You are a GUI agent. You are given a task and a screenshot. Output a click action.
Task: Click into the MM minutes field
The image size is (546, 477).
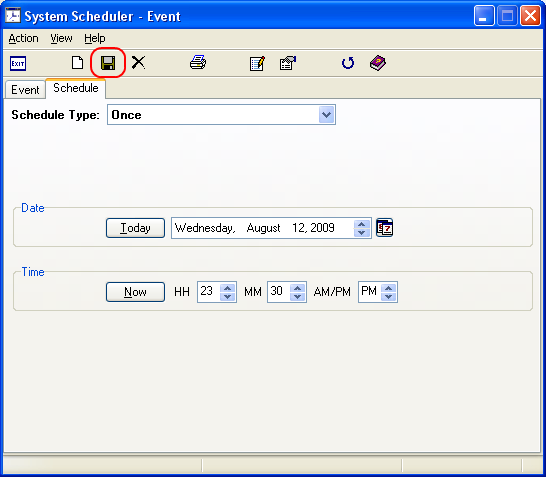pyautogui.click(x=279, y=292)
